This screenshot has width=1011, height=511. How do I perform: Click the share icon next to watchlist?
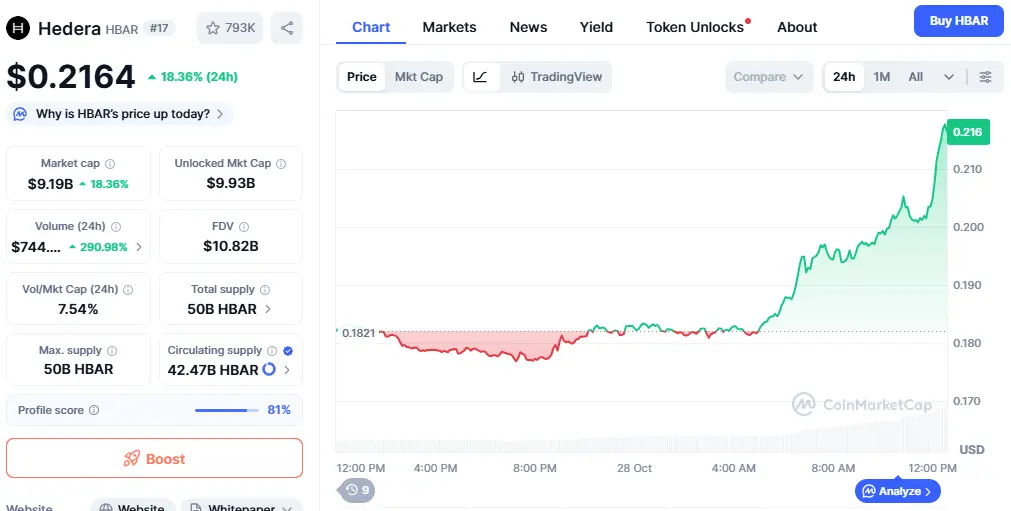[287, 28]
